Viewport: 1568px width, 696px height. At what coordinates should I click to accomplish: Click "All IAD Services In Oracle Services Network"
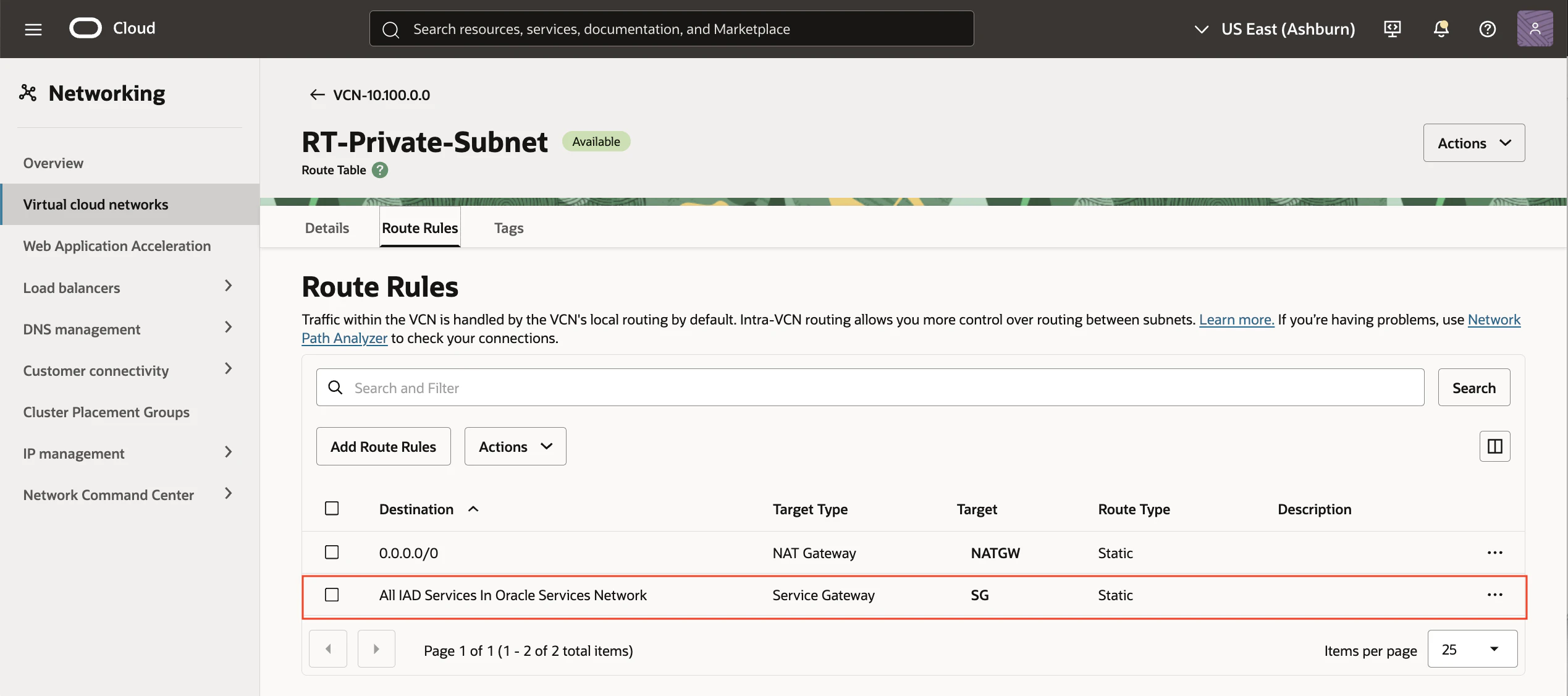click(x=513, y=595)
